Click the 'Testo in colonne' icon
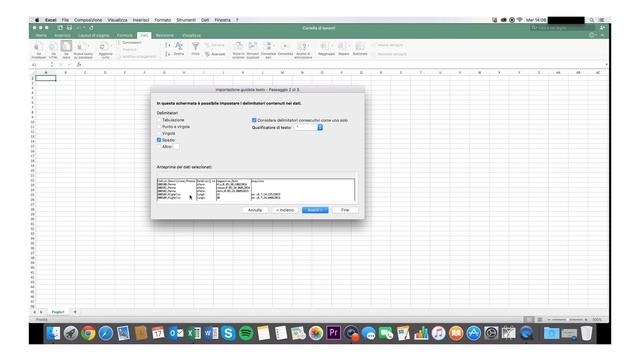 tap(238, 46)
